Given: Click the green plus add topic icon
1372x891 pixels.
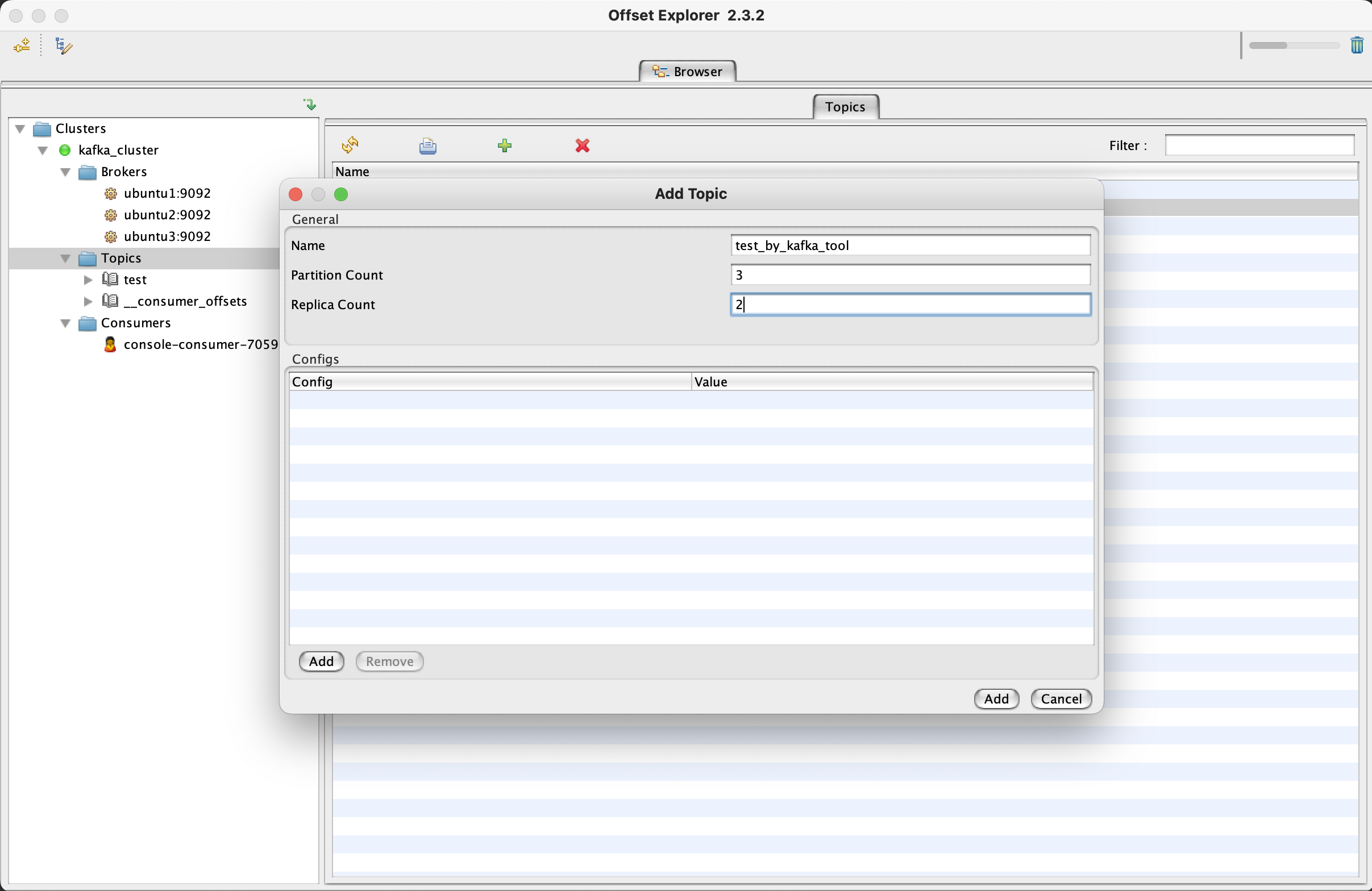Looking at the screenshot, I should click(505, 146).
